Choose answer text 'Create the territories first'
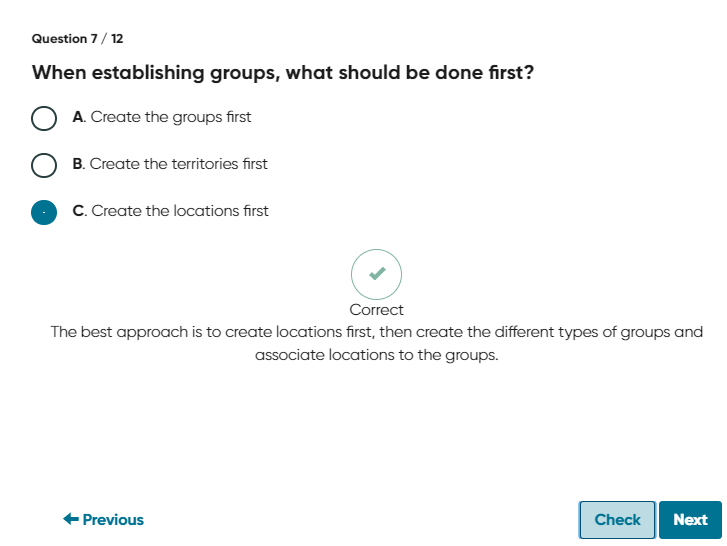This screenshot has width=727, height=546. pyautogui.click(x=179, y=164)
